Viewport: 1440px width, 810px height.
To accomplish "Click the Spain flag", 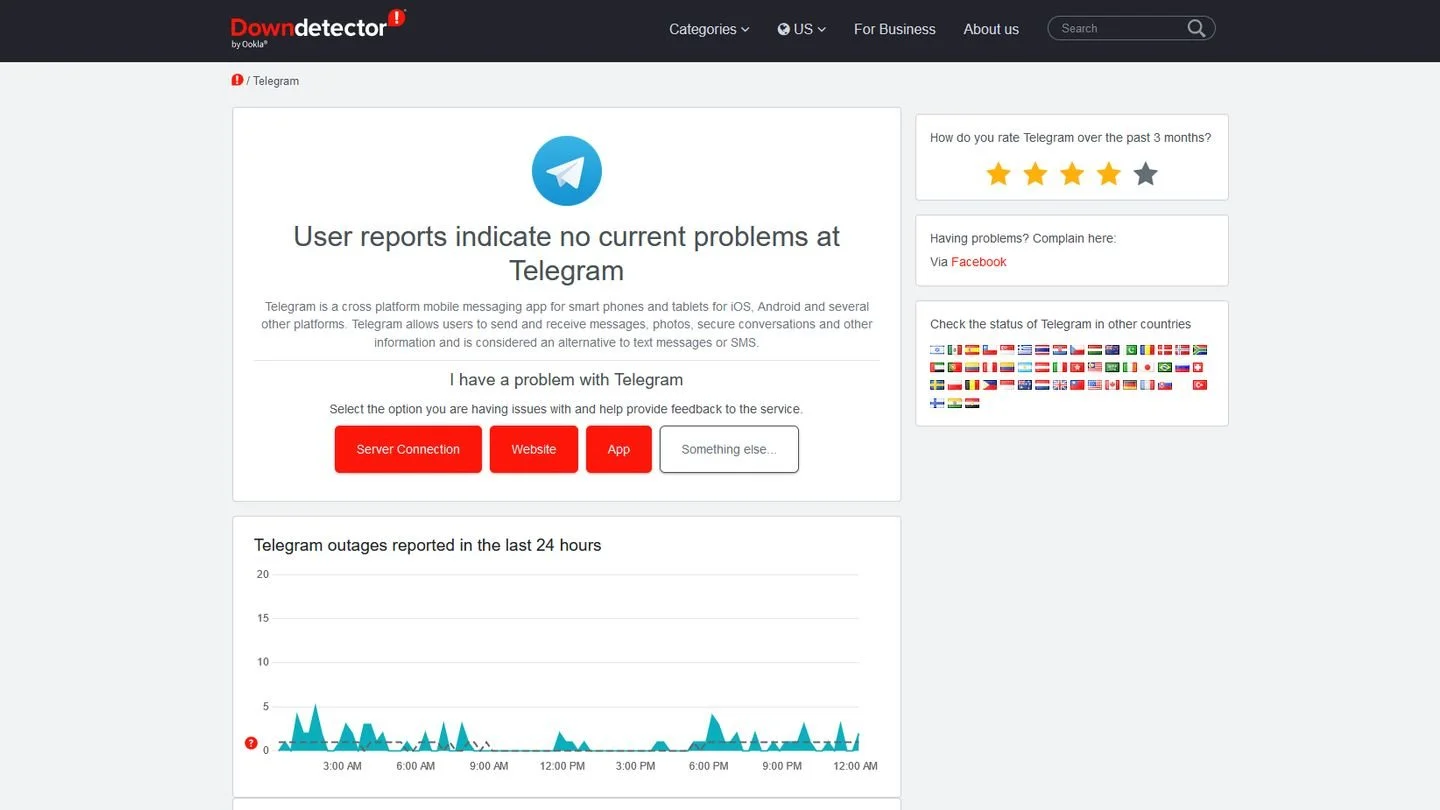I will (972, 350).
